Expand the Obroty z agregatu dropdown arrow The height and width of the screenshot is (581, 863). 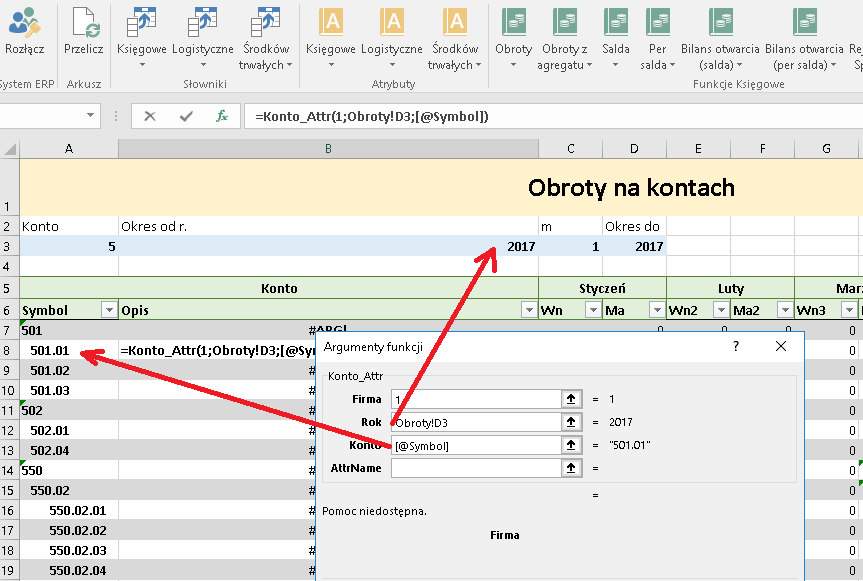point(589,65)
